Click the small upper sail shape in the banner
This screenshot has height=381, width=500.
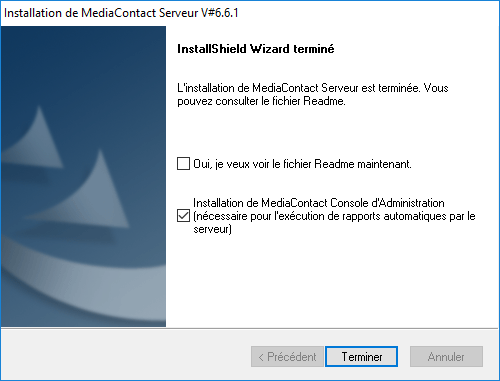click(x=35, y=138)
